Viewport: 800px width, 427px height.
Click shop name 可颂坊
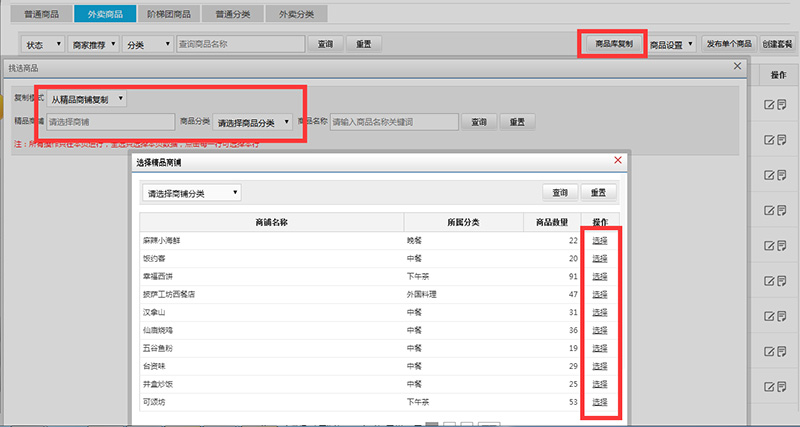[155, 402]
